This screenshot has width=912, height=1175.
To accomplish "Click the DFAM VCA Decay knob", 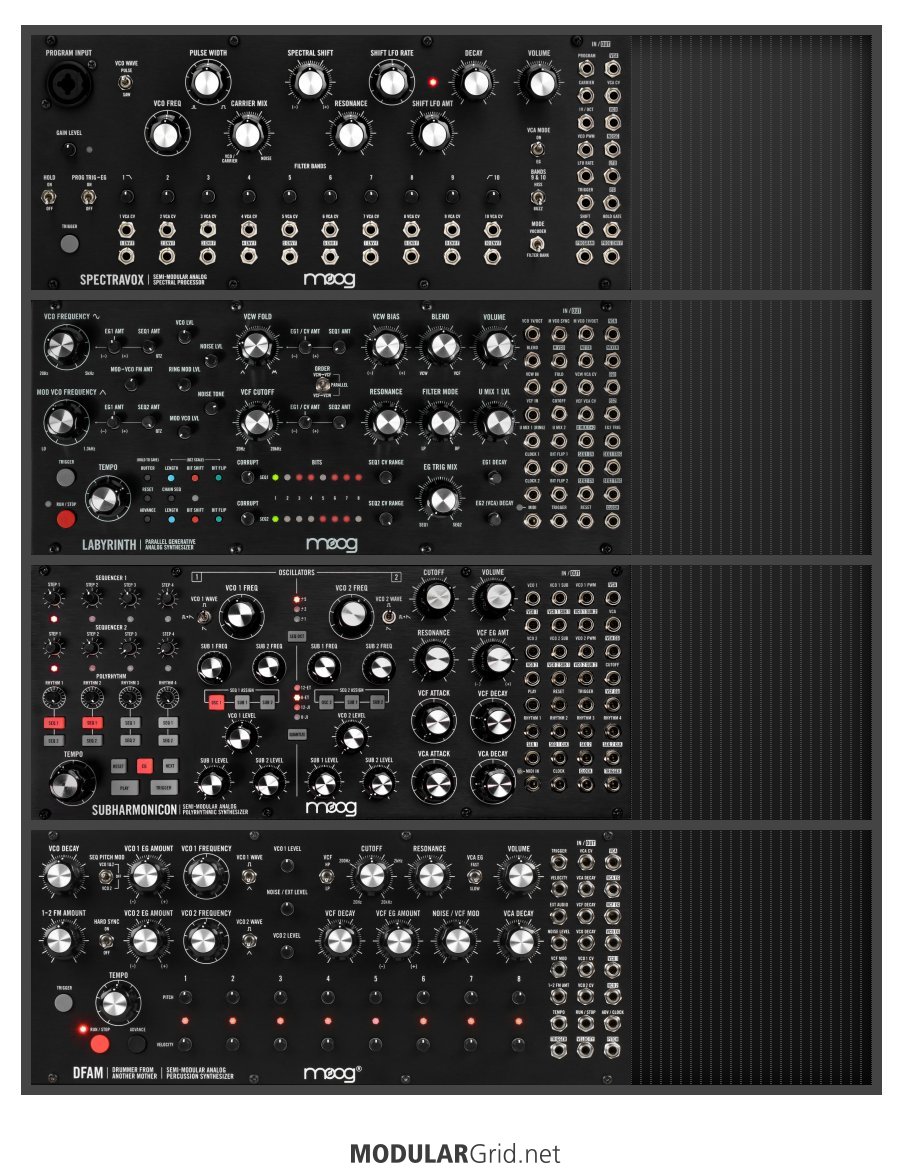I will [x=519, y=942].
